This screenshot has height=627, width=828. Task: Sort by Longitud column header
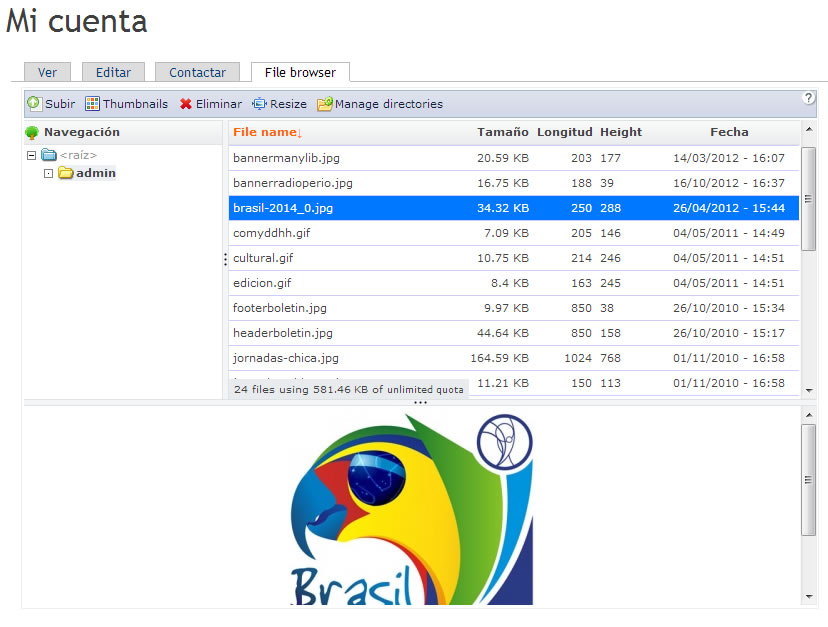click(564, 132)
